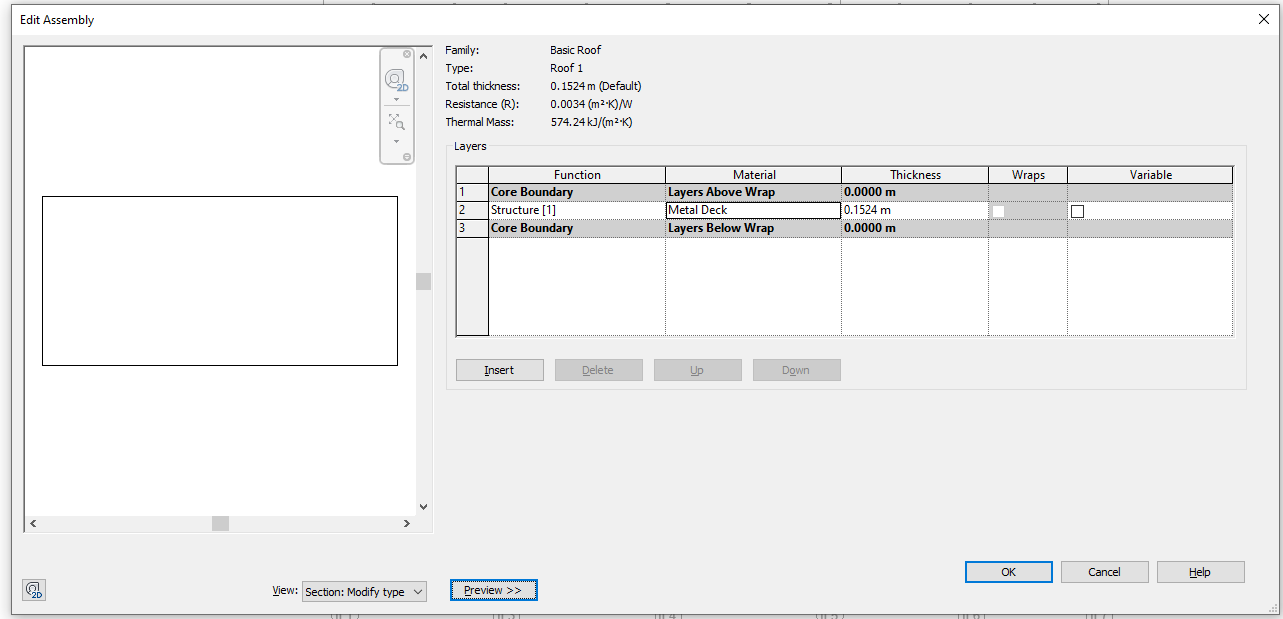This screenshot has width=1283, height=619.
Task: Select the Metal Deck material cell
Action: click(753, 210)
